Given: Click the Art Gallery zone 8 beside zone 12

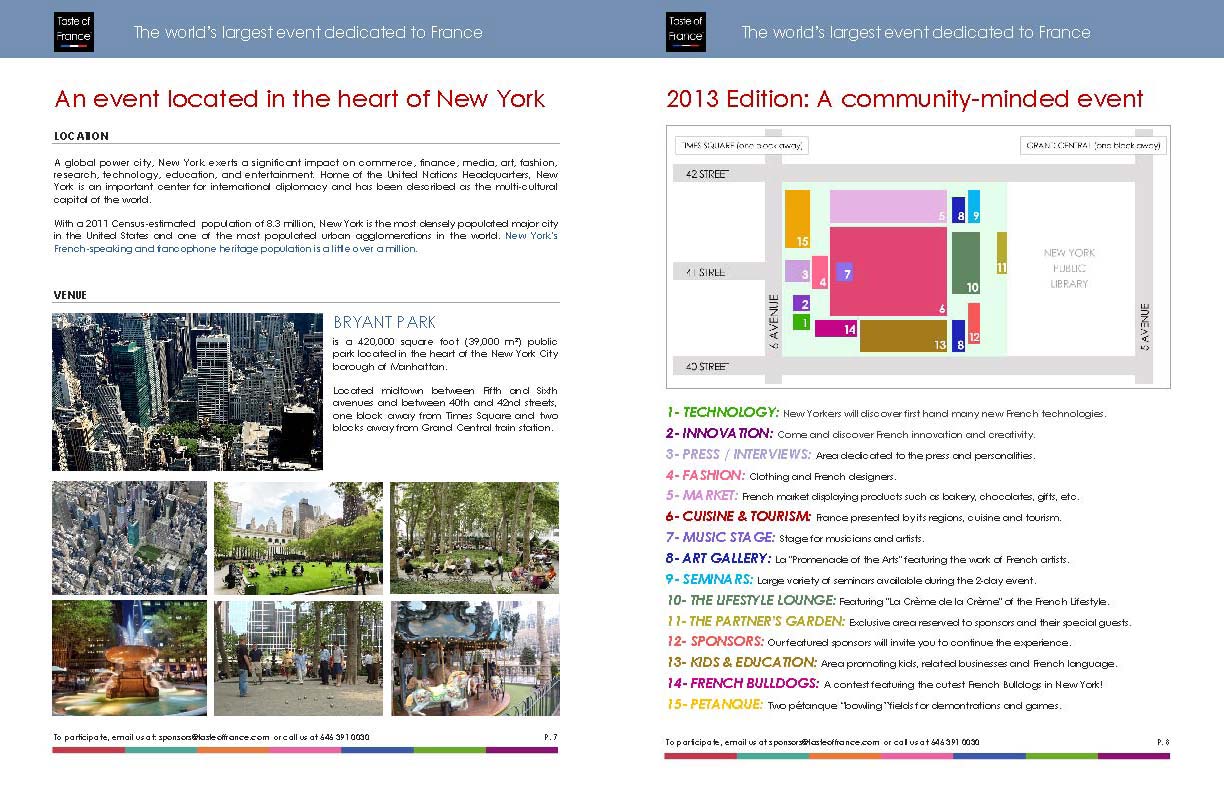Looking at the screenshot, I should point(958,336).
